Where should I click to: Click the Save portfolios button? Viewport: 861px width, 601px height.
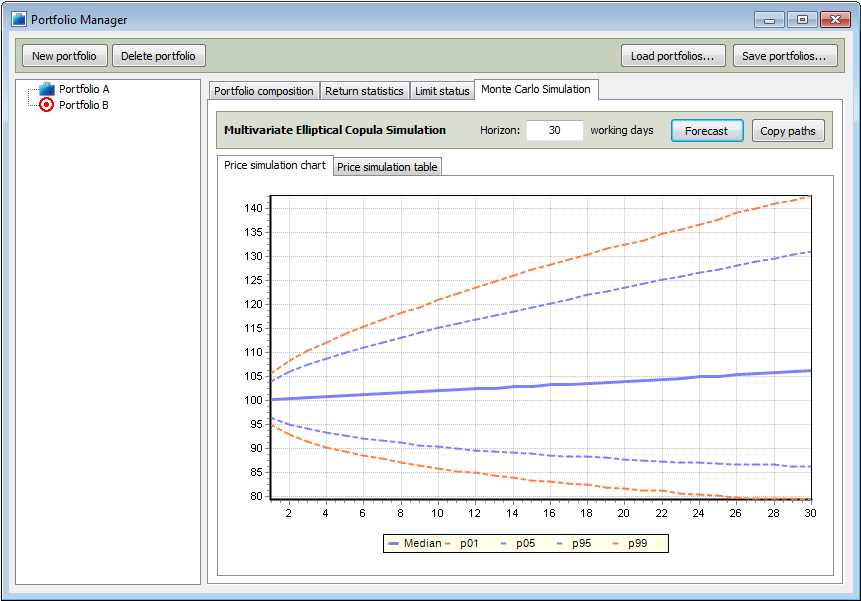[x=785, y=56]
